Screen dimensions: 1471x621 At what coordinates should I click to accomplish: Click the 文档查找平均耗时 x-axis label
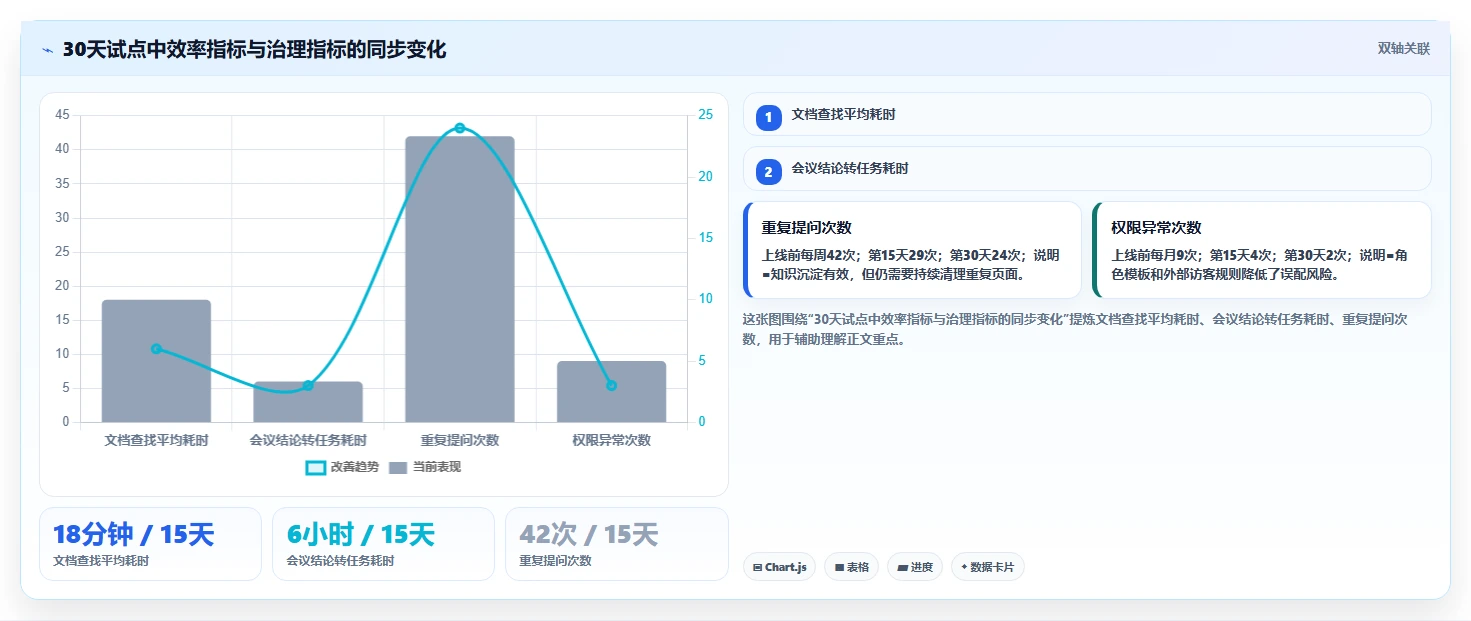156,440
